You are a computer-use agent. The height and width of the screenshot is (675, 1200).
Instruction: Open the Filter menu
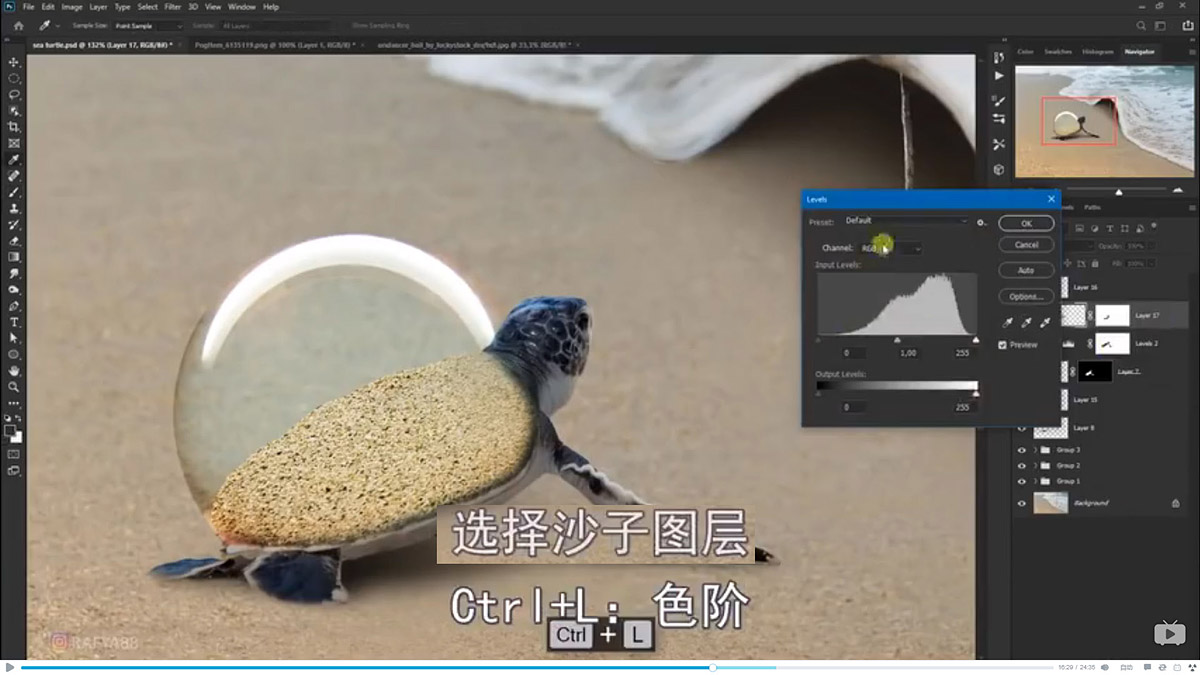(174, 6)
